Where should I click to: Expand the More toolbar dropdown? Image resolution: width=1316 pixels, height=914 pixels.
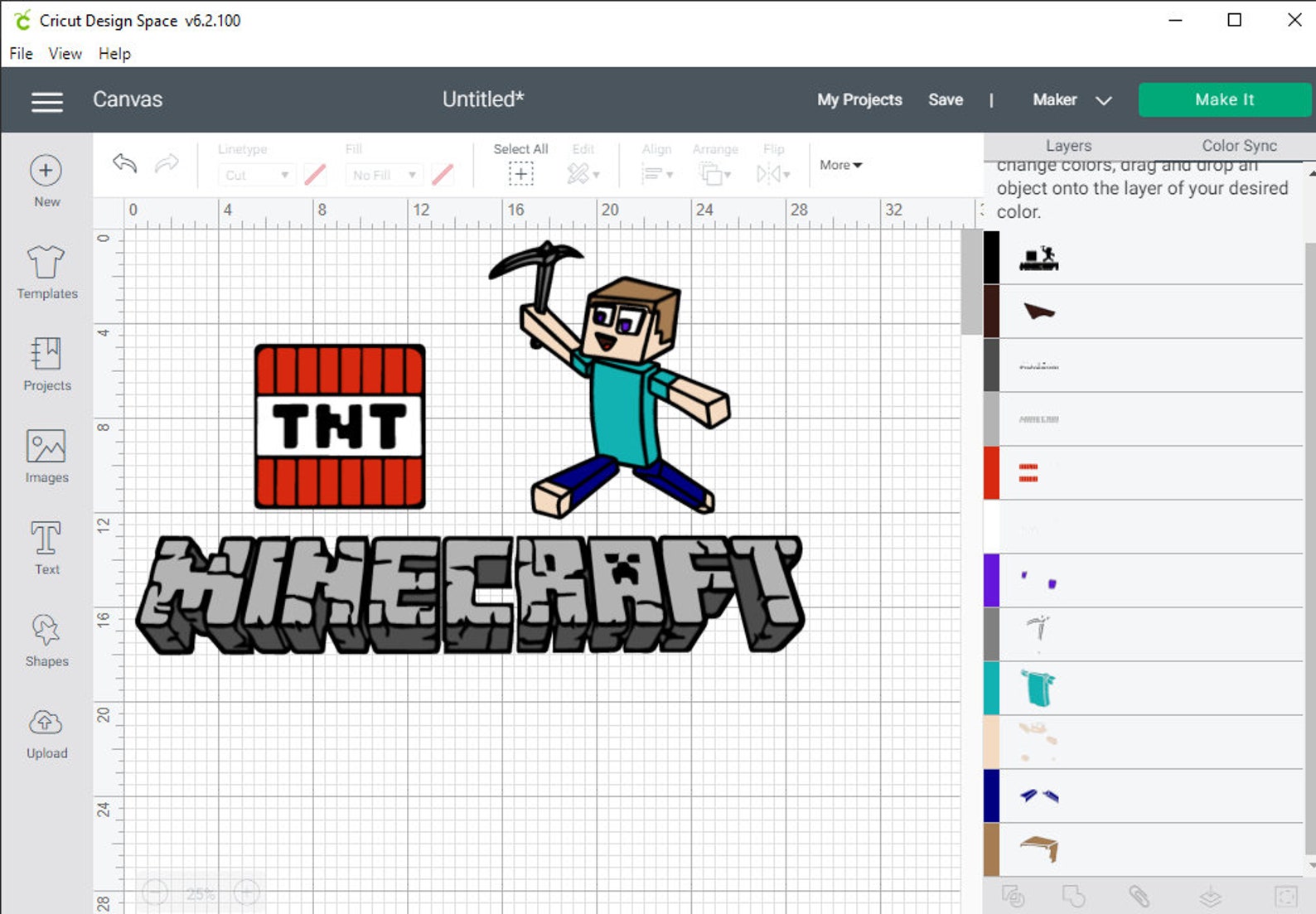[840, 165]
